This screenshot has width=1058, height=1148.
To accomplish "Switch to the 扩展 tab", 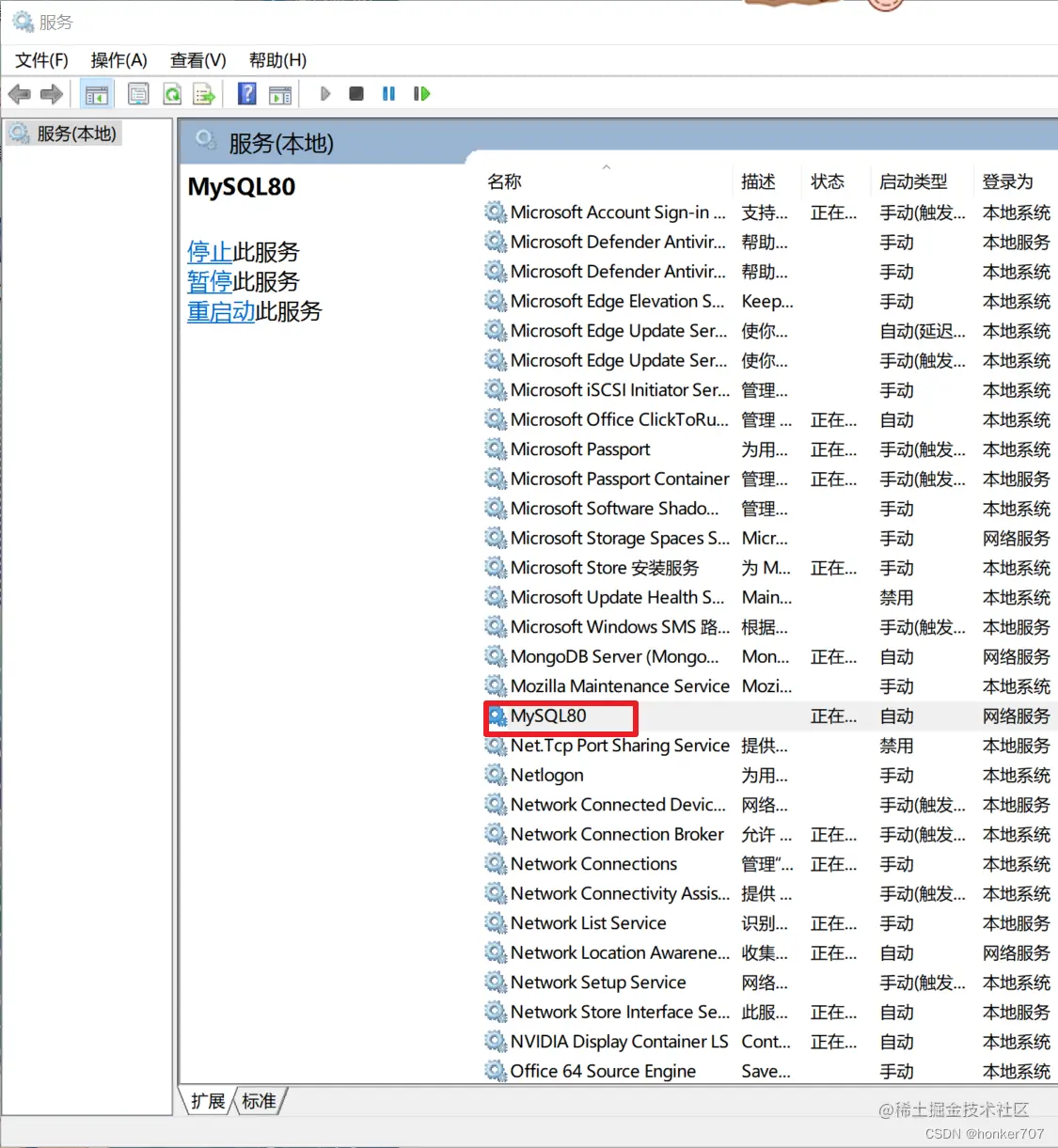I will (x=208, y=1101).
